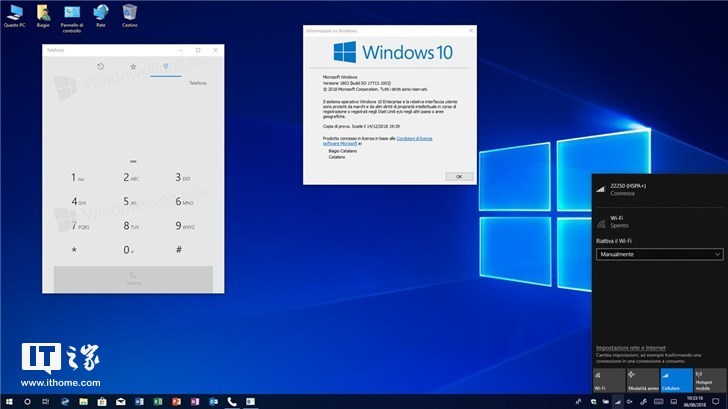Image resolution: width=728 pixels, height=409 pixels.
Task: Close the Informazioni su Windows dialog
Action: [471, 31]
